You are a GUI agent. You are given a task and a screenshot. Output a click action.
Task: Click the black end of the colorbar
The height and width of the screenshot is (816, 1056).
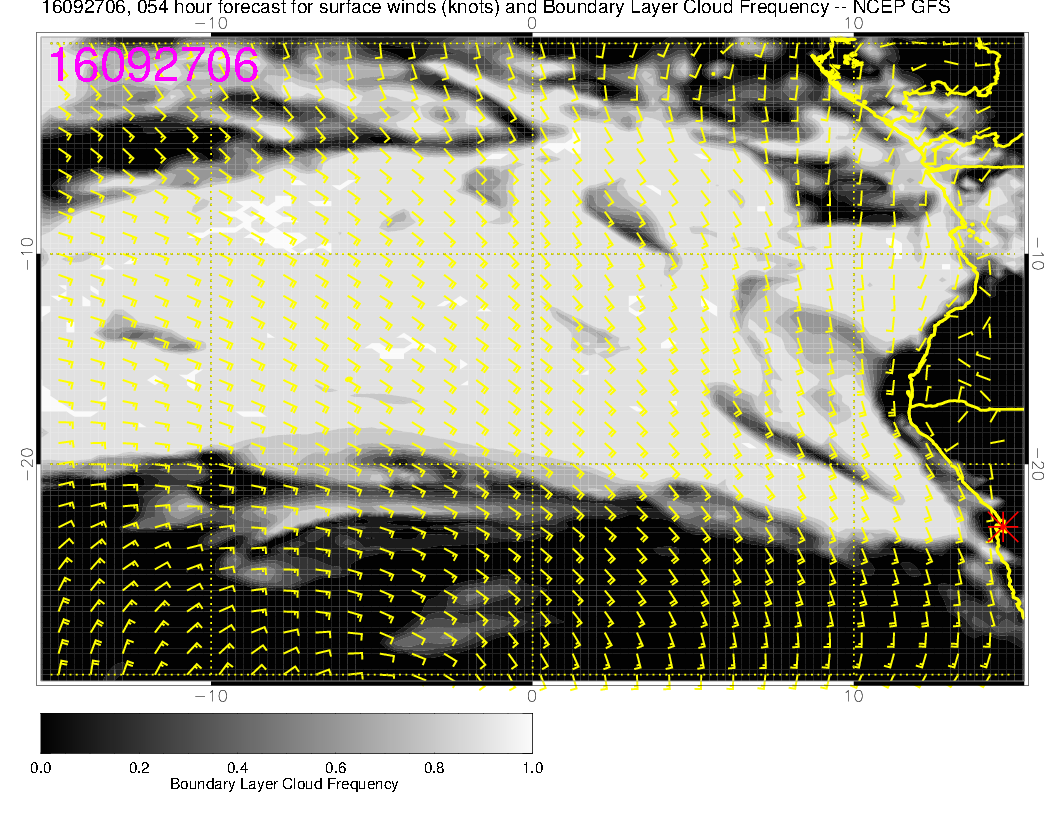coord(48,732)
